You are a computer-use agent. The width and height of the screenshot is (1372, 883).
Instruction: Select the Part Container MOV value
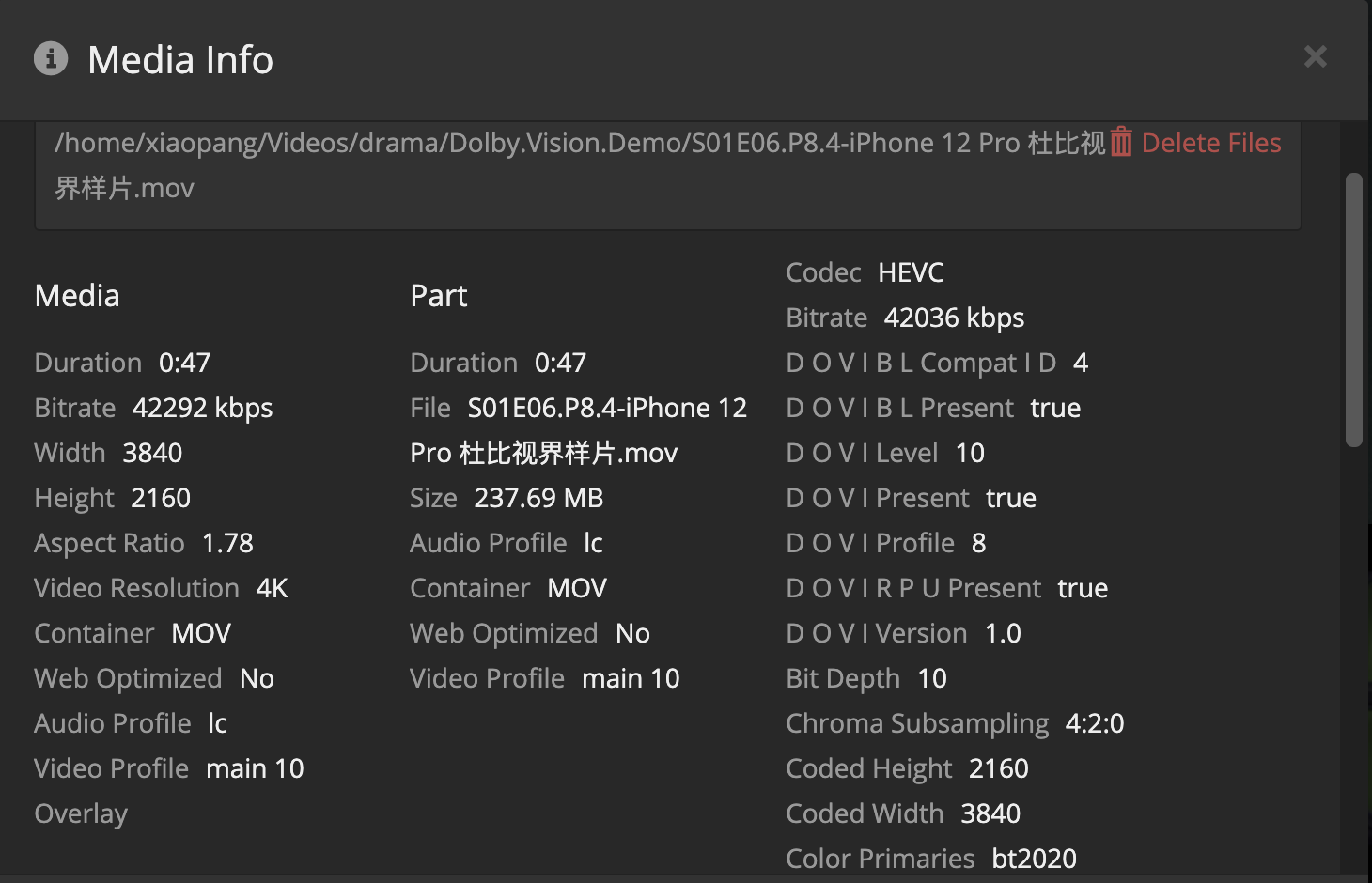coord(577,588)
